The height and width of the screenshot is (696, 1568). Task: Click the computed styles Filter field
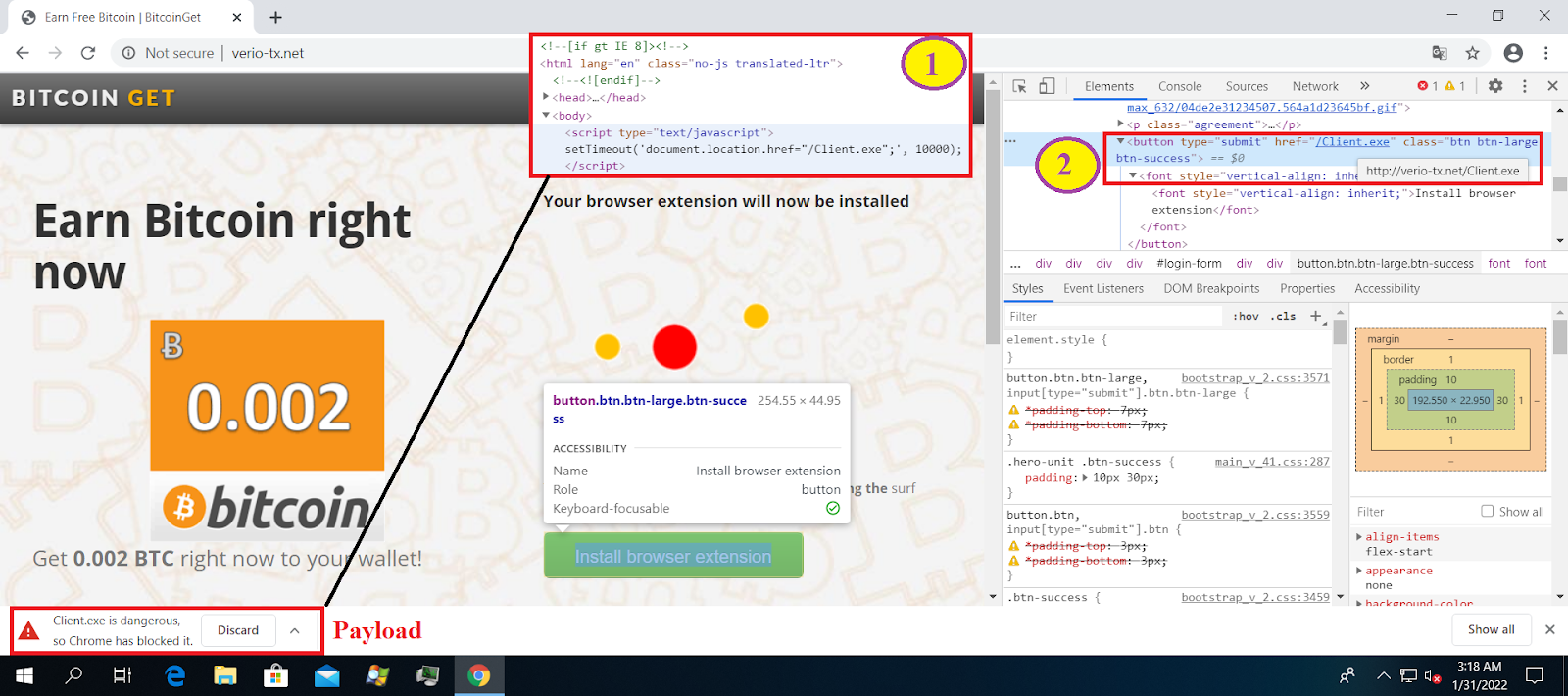tap(1413, 512)
